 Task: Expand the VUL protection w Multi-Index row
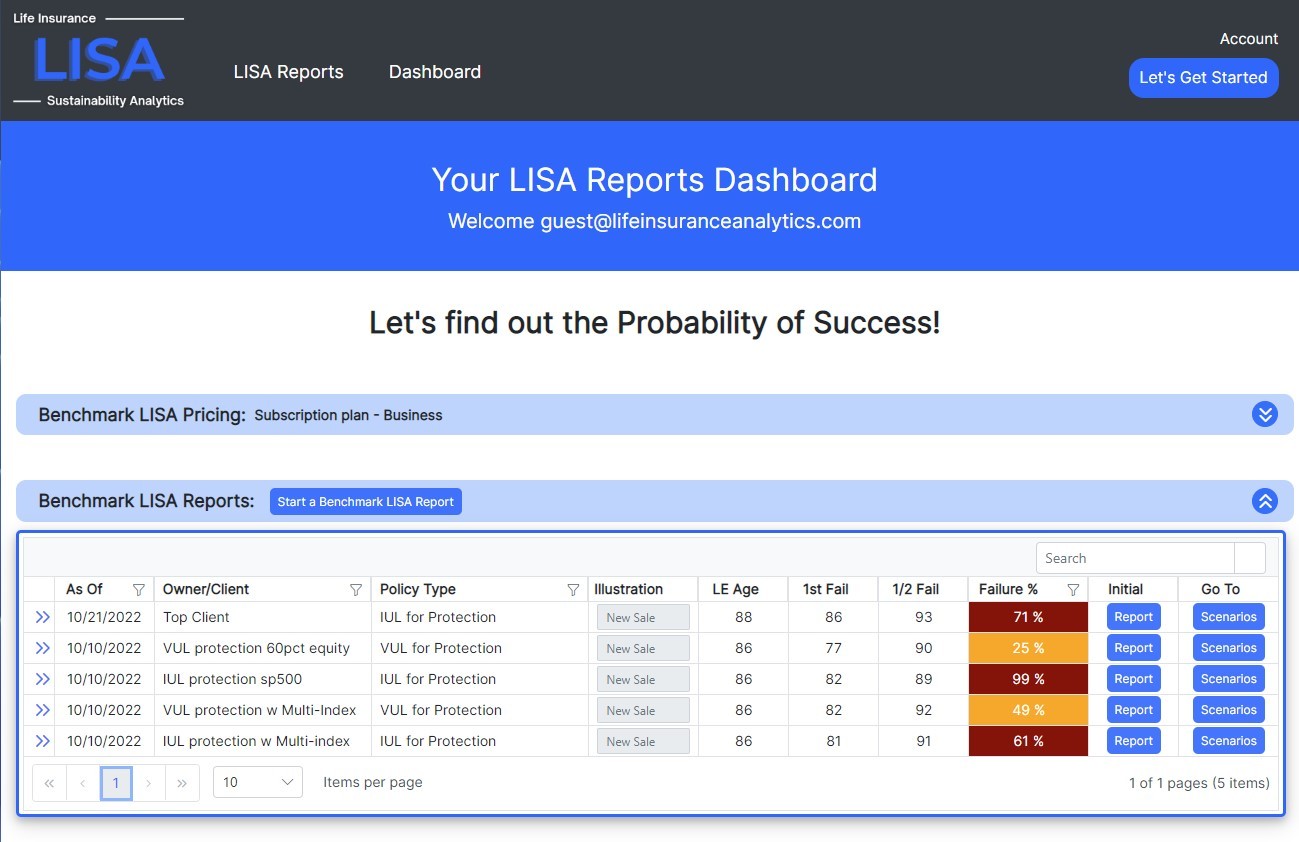point(42,711)
